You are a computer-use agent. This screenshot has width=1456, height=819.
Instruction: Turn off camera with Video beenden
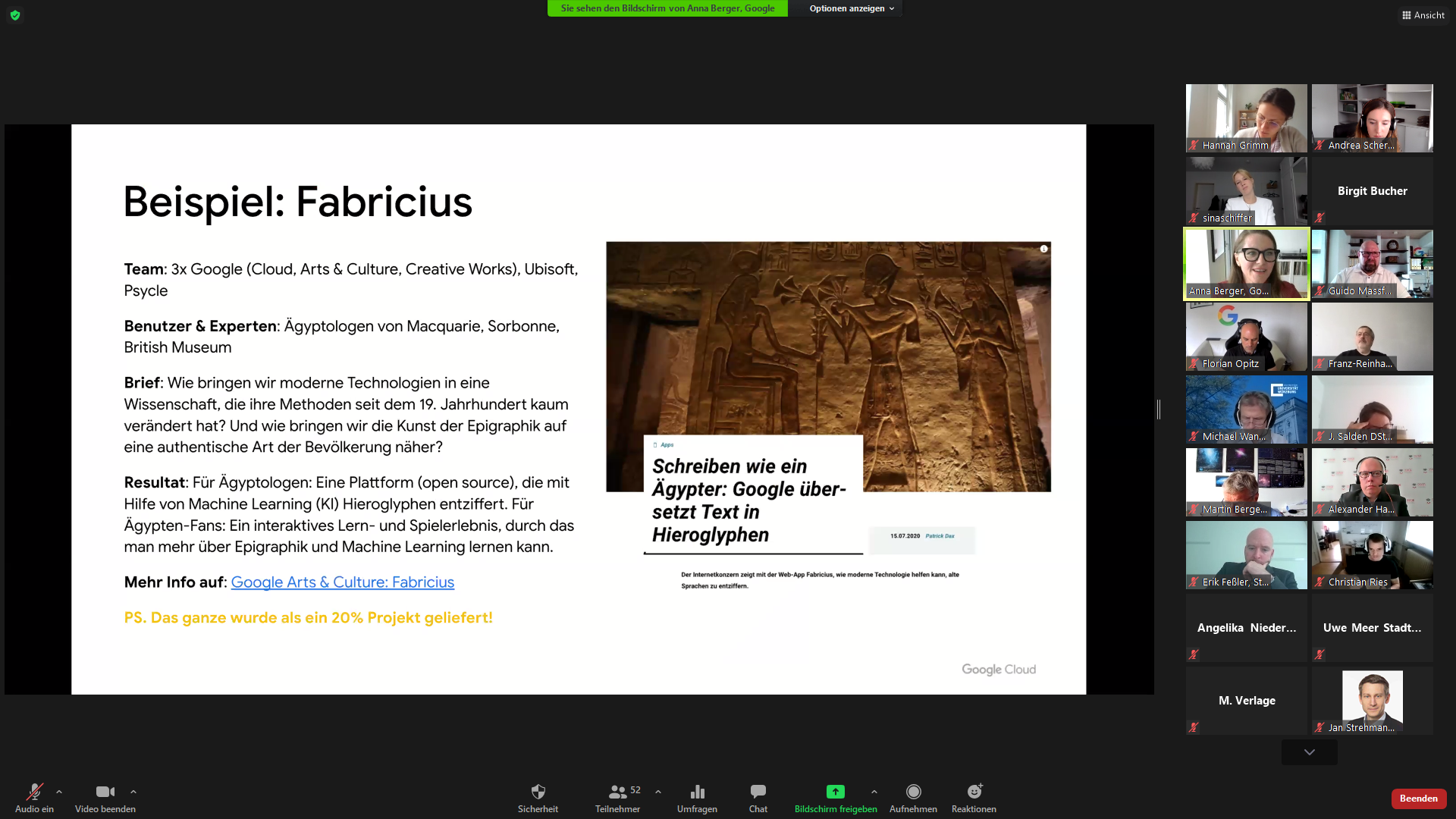click(105, 792)
